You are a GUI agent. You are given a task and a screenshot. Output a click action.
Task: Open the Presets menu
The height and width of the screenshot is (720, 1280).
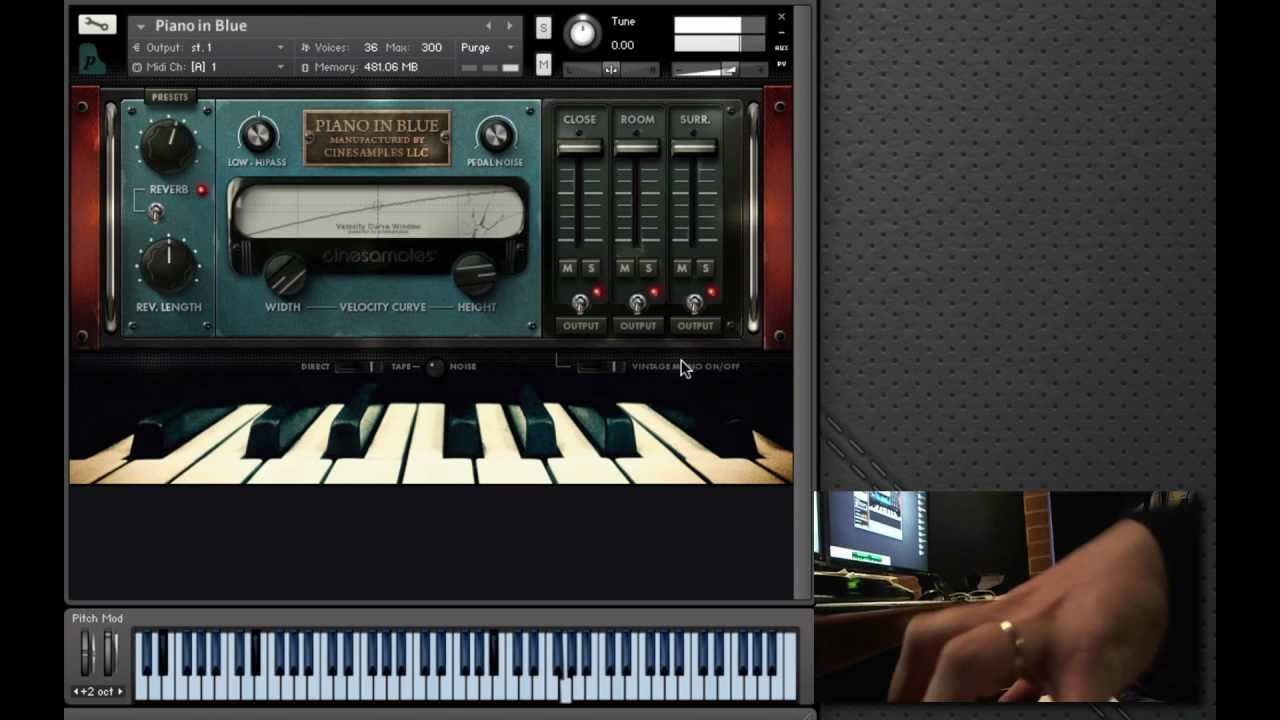[169, 97]
